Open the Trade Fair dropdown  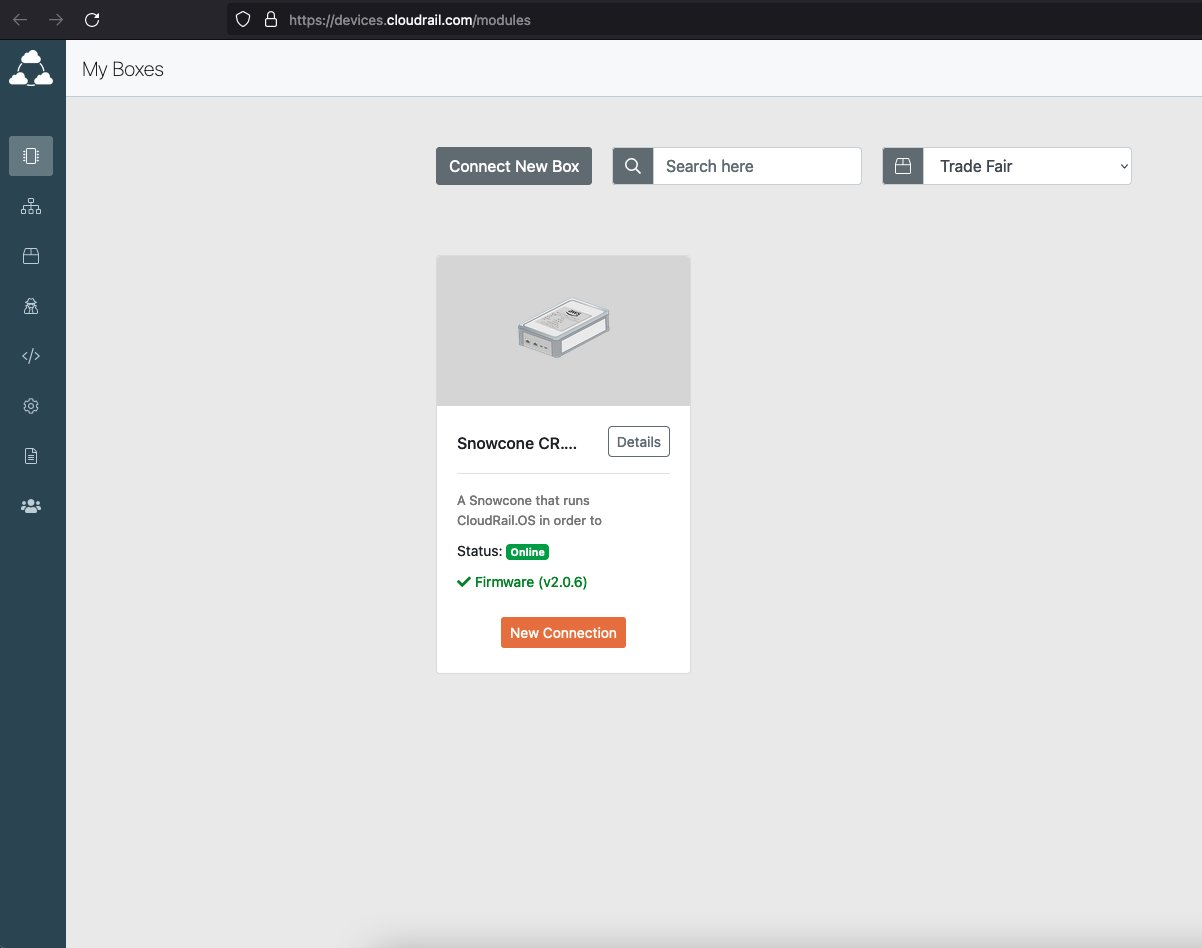(x=1027, y=166)
